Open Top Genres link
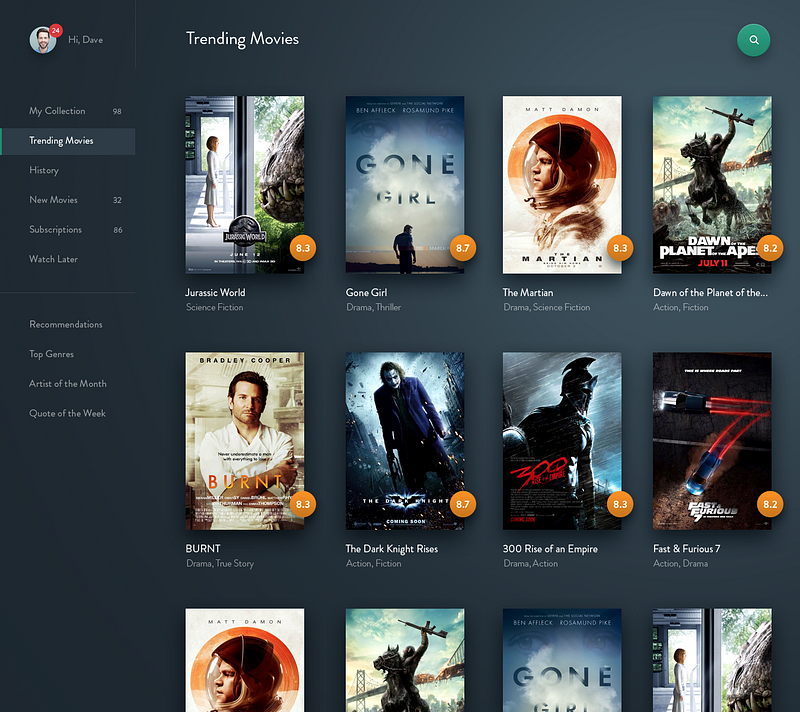Viewport: 800px width, 712px height. click(52, 354)
